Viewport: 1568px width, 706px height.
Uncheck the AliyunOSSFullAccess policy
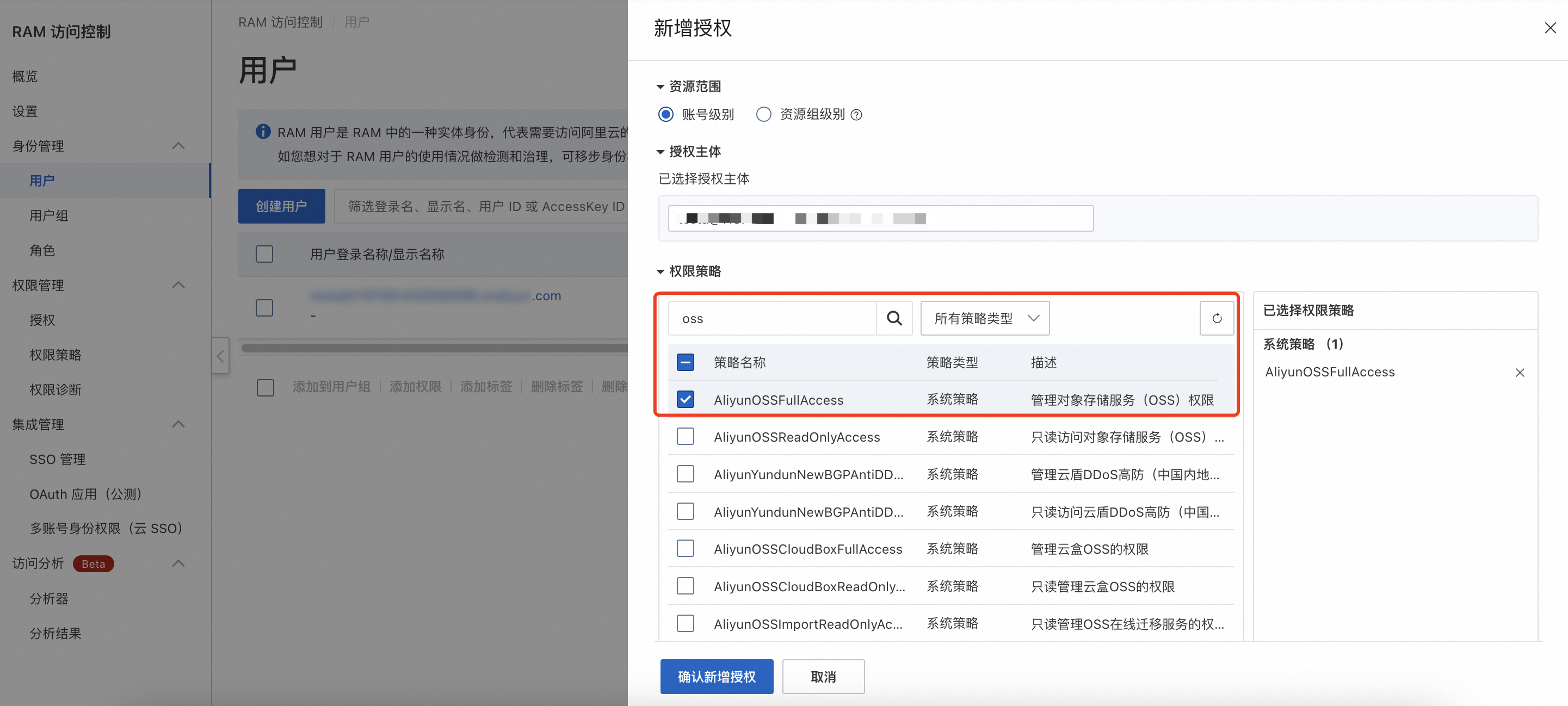pyautogui.click(x=686, y=399)
